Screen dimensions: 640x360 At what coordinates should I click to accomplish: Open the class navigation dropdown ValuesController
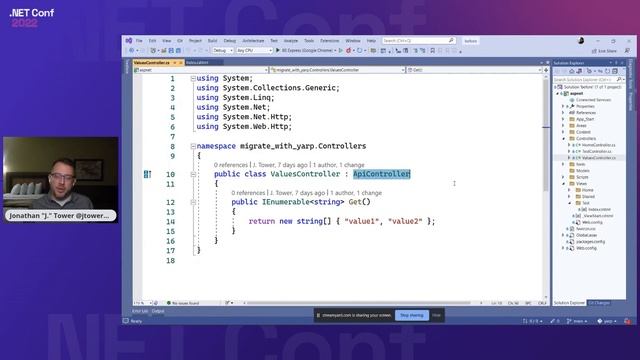[x=338, y=70]
